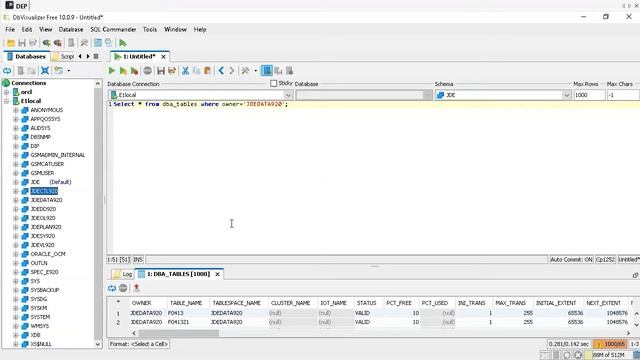
Task: Open the Tools menu
Action: (150, 29)
